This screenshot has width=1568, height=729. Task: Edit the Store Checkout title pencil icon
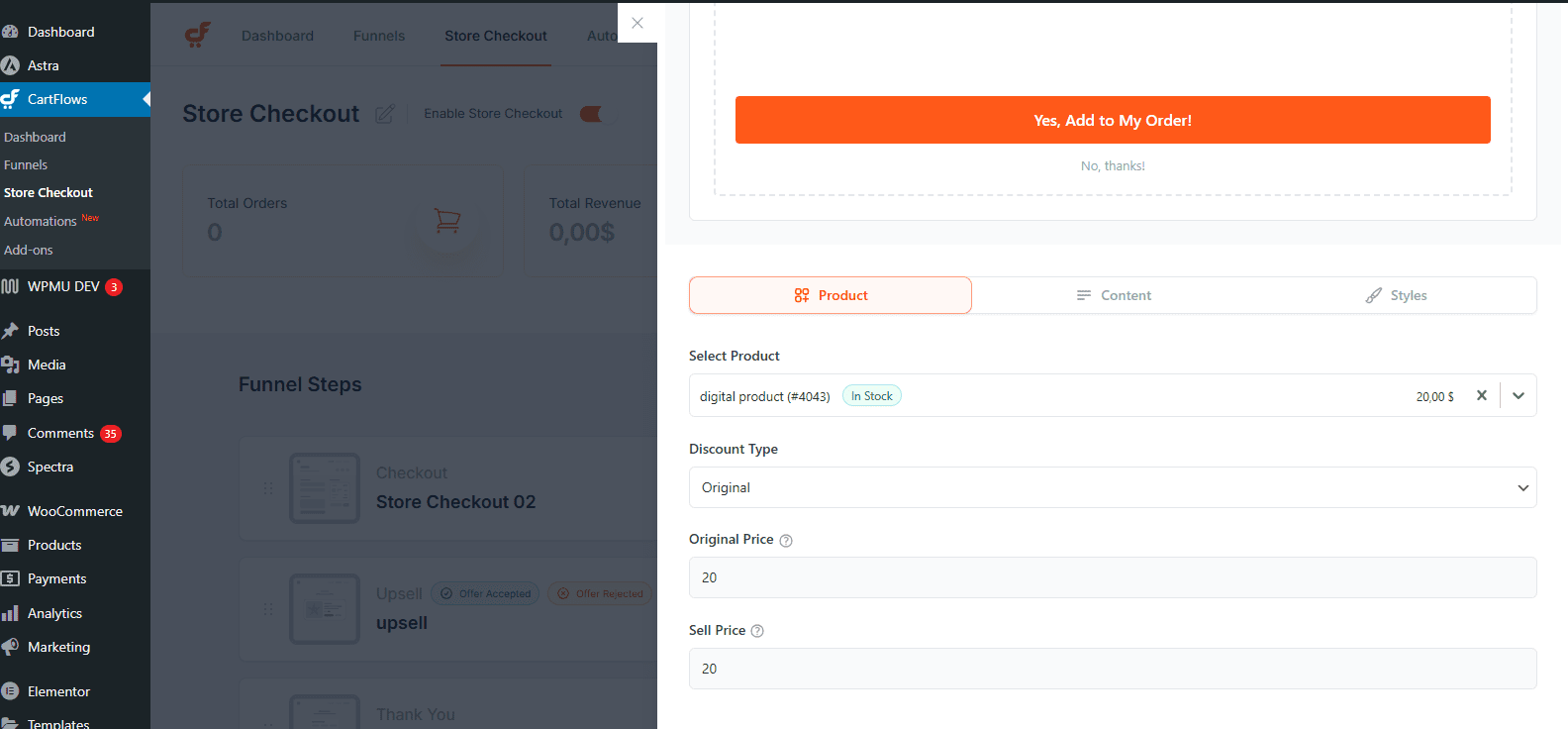point(385,114)
